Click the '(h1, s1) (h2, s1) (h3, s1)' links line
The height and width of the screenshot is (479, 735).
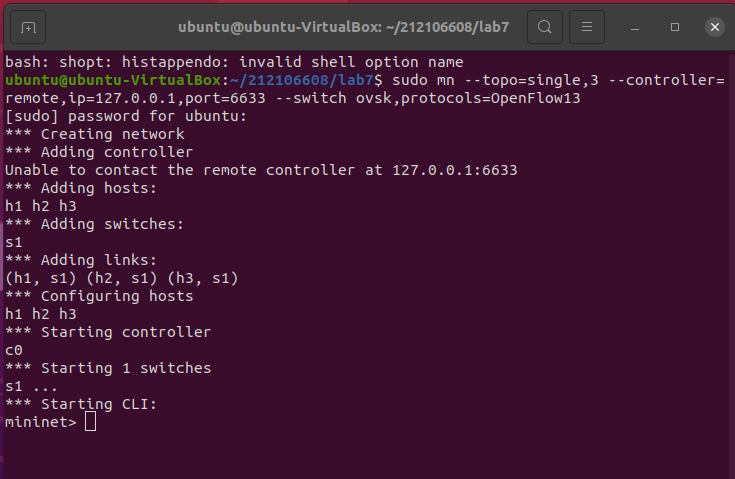click(x=122, y=278)
